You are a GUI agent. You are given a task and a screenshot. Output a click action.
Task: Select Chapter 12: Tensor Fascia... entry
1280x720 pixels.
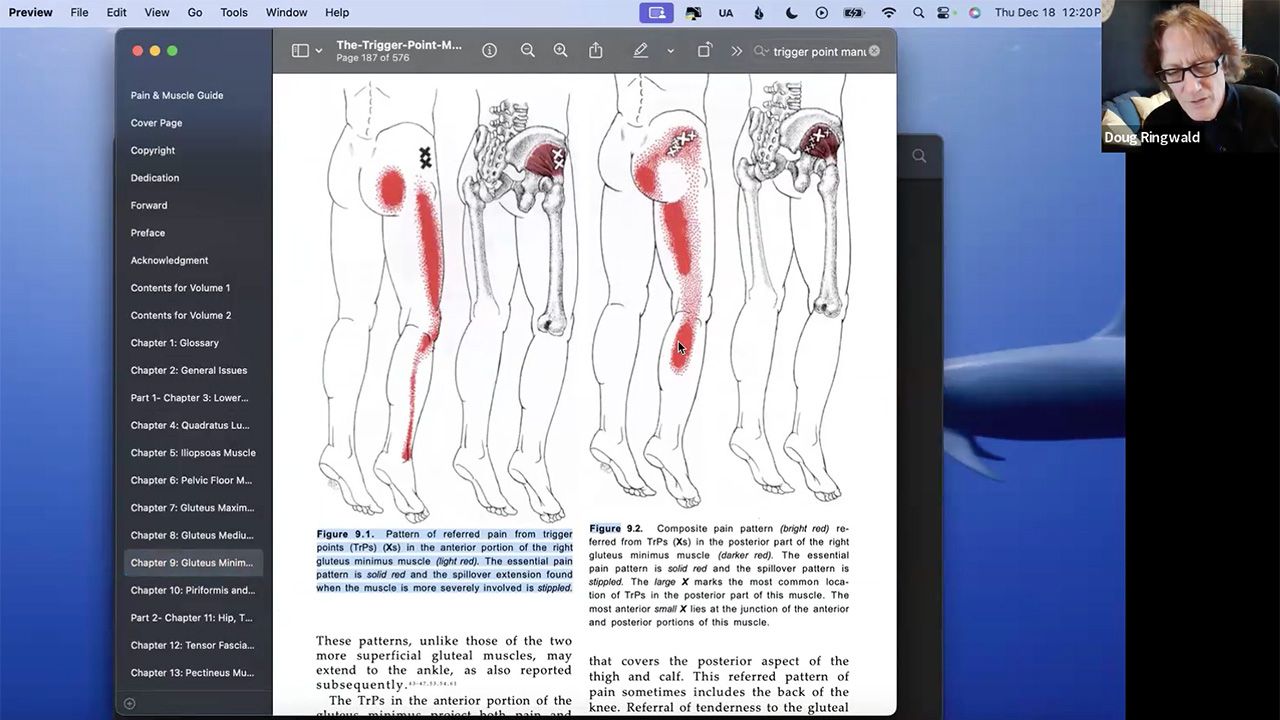tap(193, 645)
